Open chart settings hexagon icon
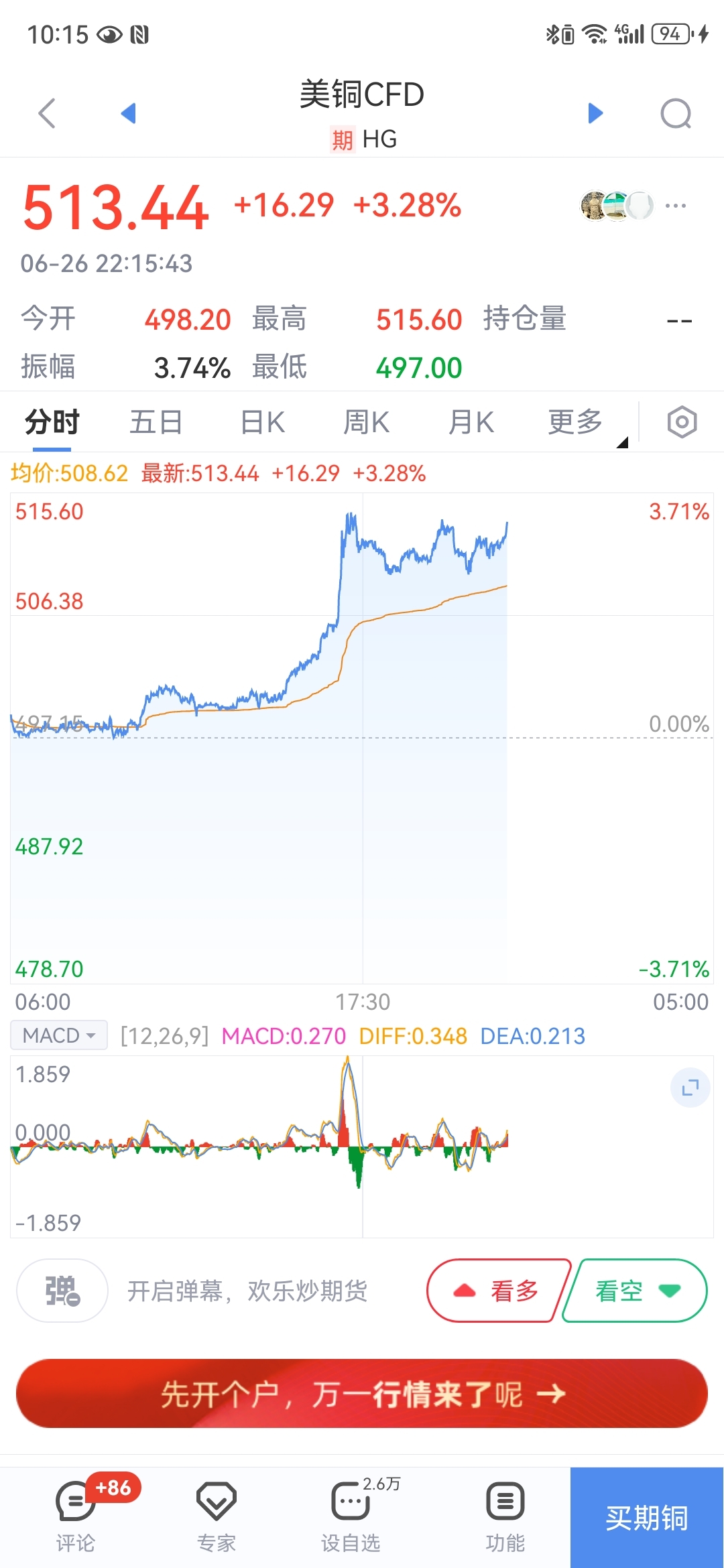This screenshot has height=1568, width=724. (x=682, y=422)
